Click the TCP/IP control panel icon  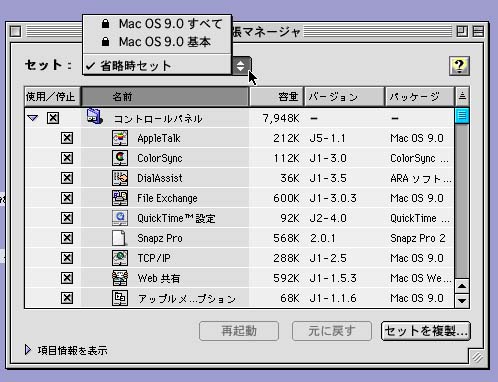(120, 258)
